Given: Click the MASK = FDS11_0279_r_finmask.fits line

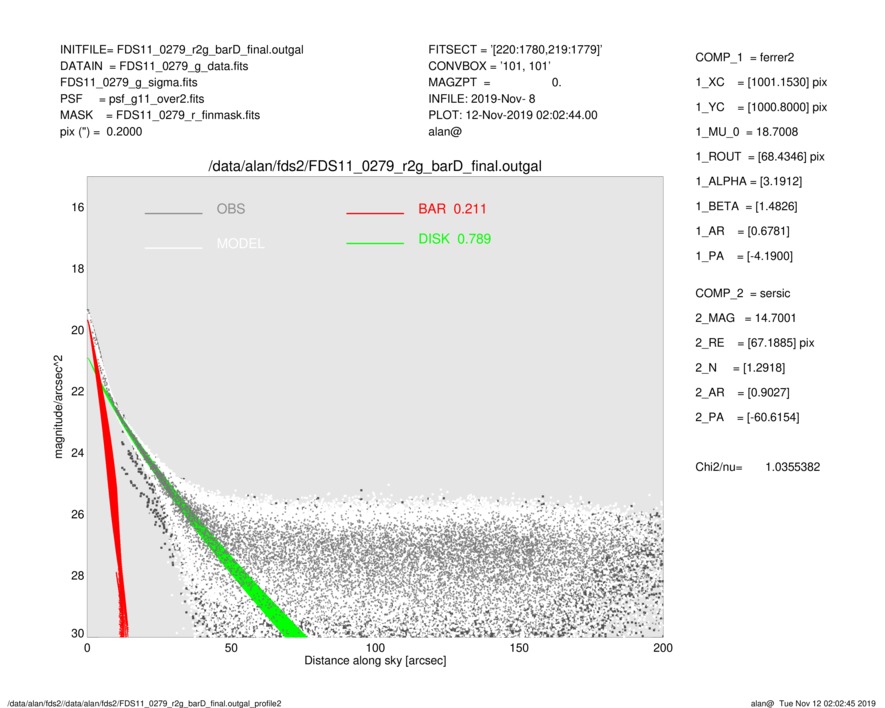Looking at the screenshot, I should [160, 115].
